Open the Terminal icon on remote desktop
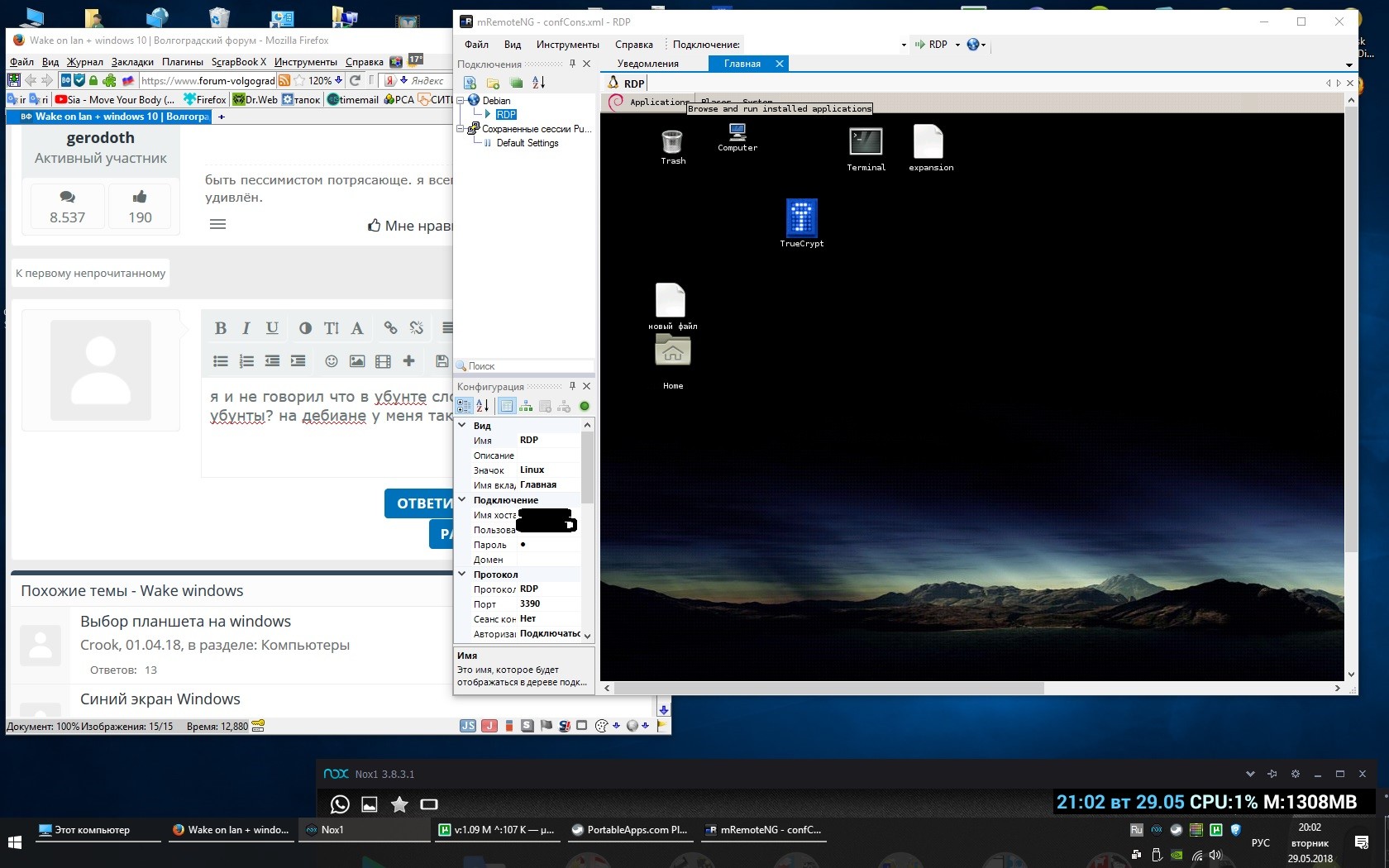This screenshot has height=868, width=1389. pyautogui.click(x=866, y=143)
